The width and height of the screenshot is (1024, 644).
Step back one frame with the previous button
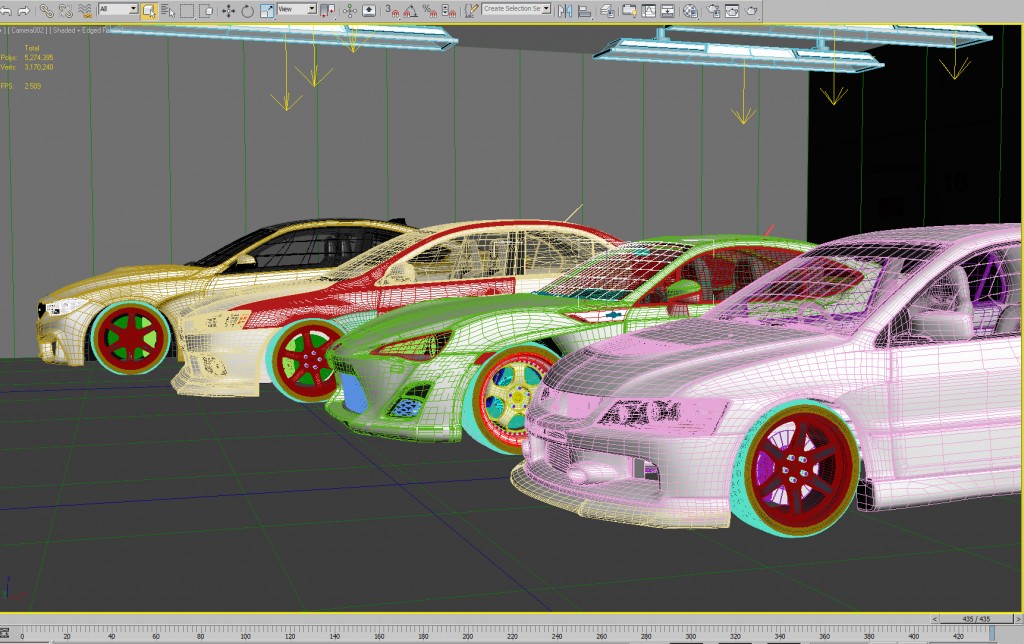(935, 618)
